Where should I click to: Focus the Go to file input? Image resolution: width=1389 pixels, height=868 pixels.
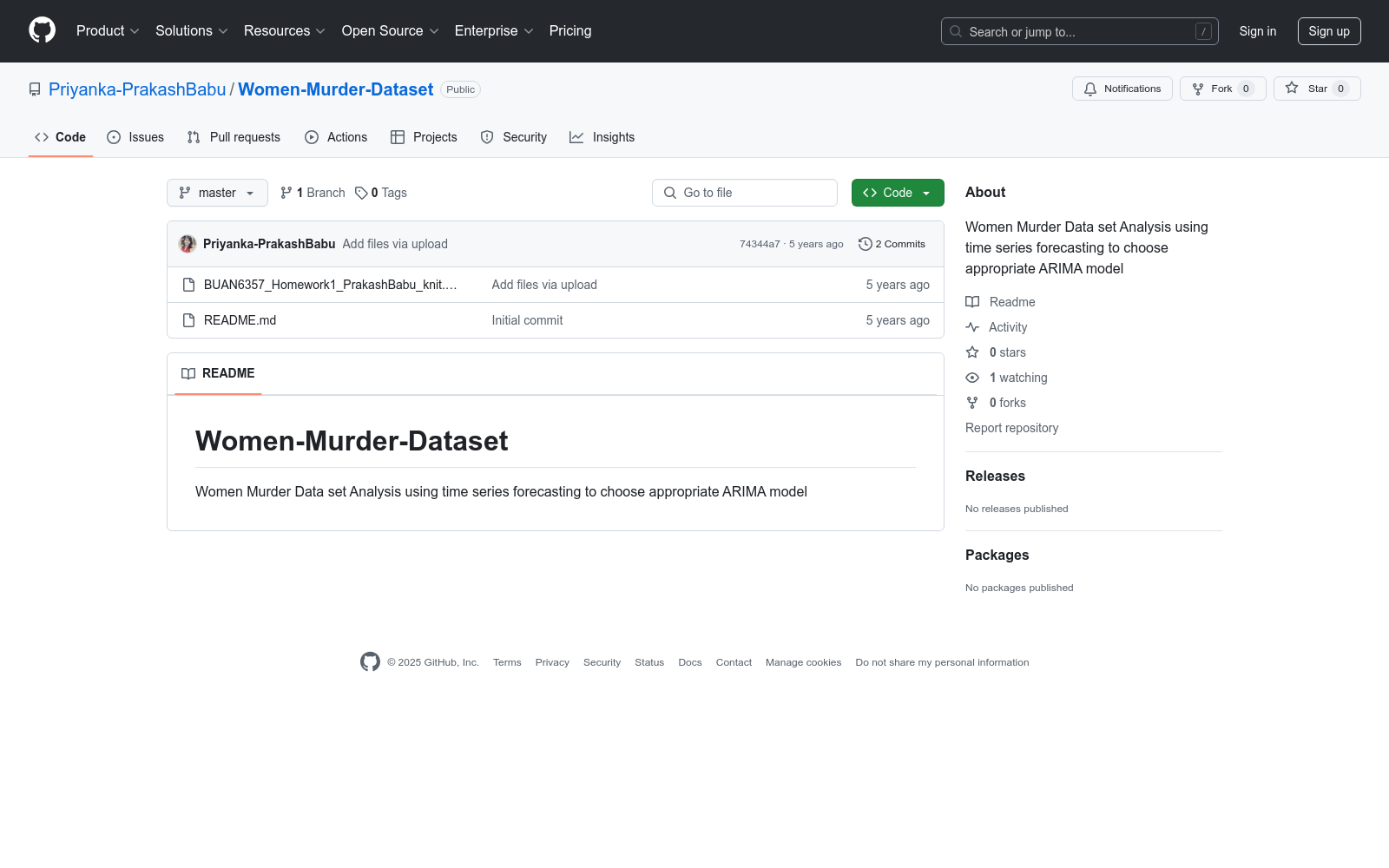coord(745,193)
